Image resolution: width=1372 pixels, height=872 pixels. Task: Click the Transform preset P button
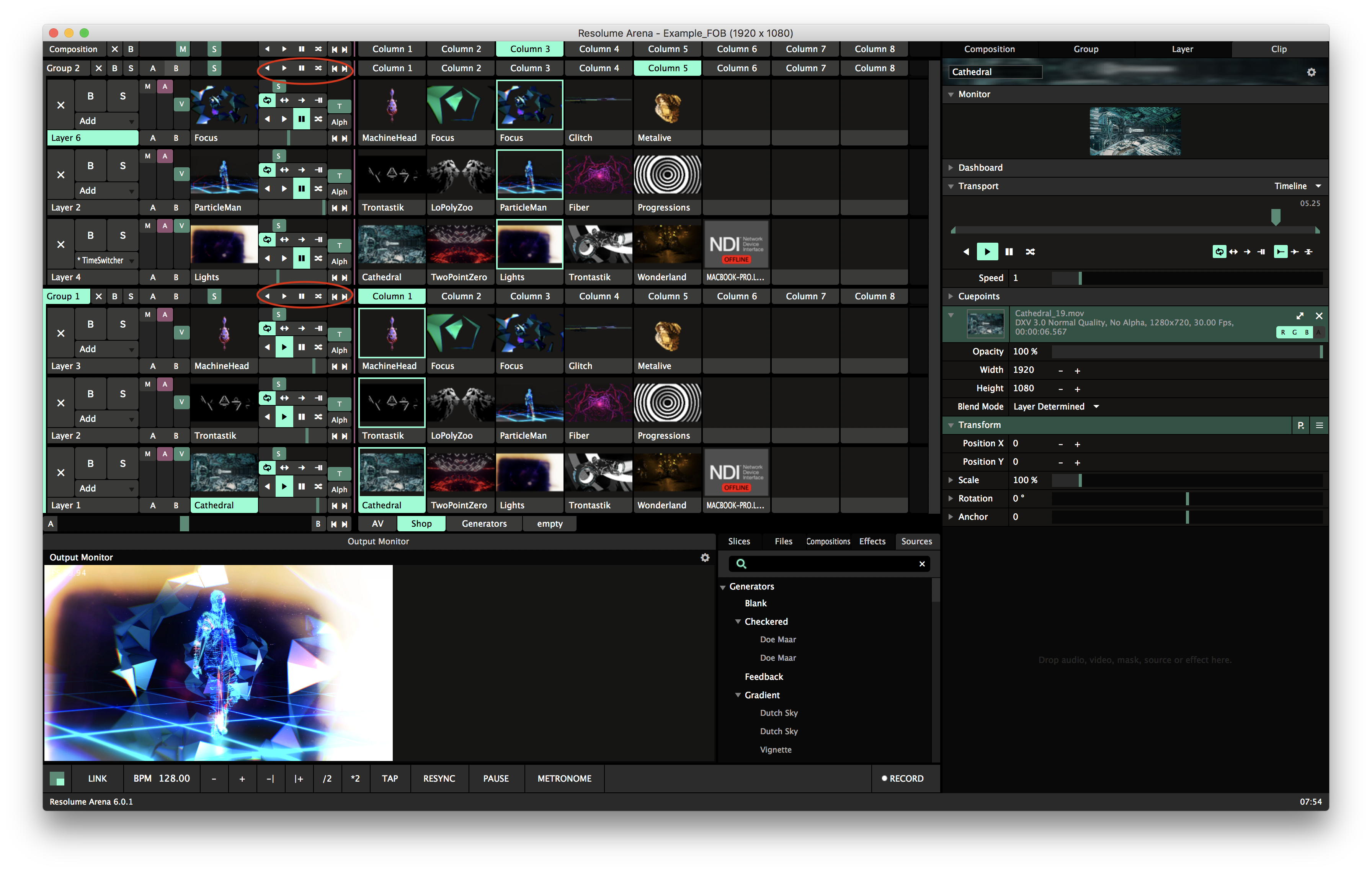tap(1300, 425)
